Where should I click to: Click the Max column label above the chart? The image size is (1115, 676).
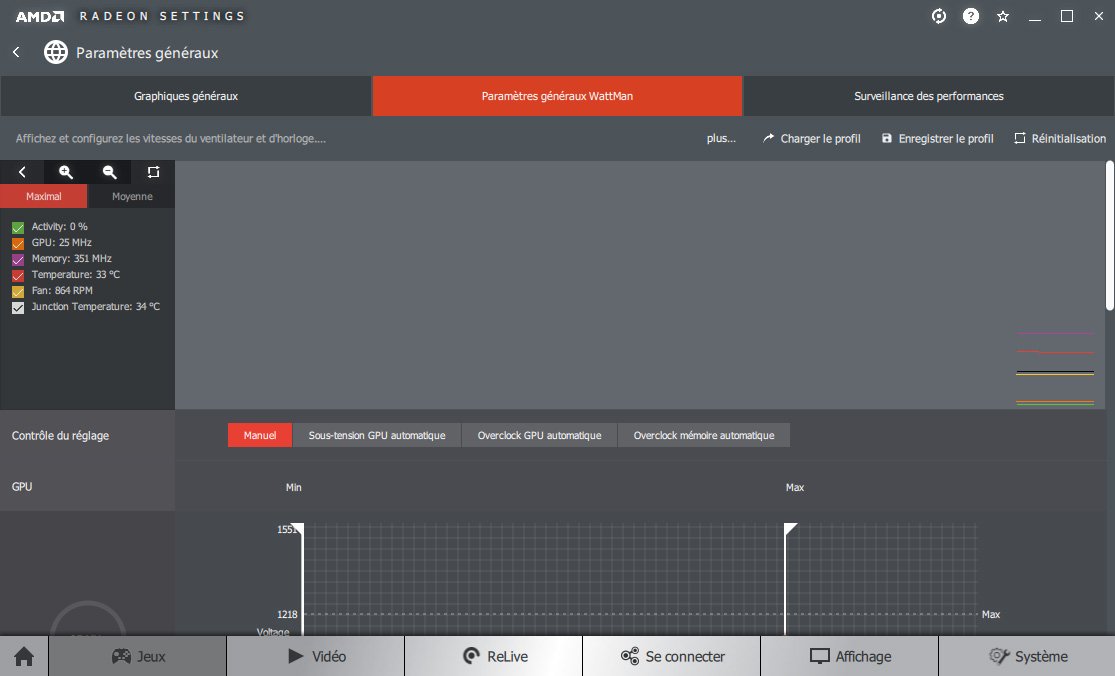(x=795, y=487)
